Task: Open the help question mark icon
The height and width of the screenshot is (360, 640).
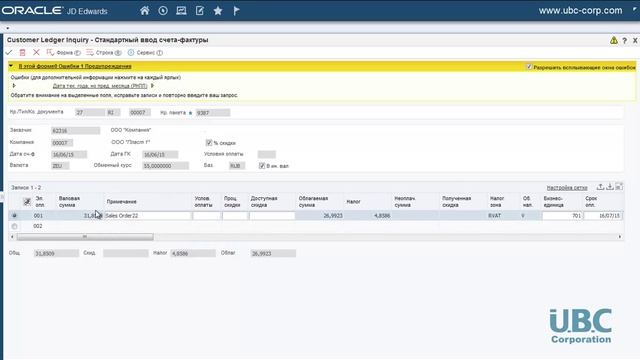Action: coord(624,40)
